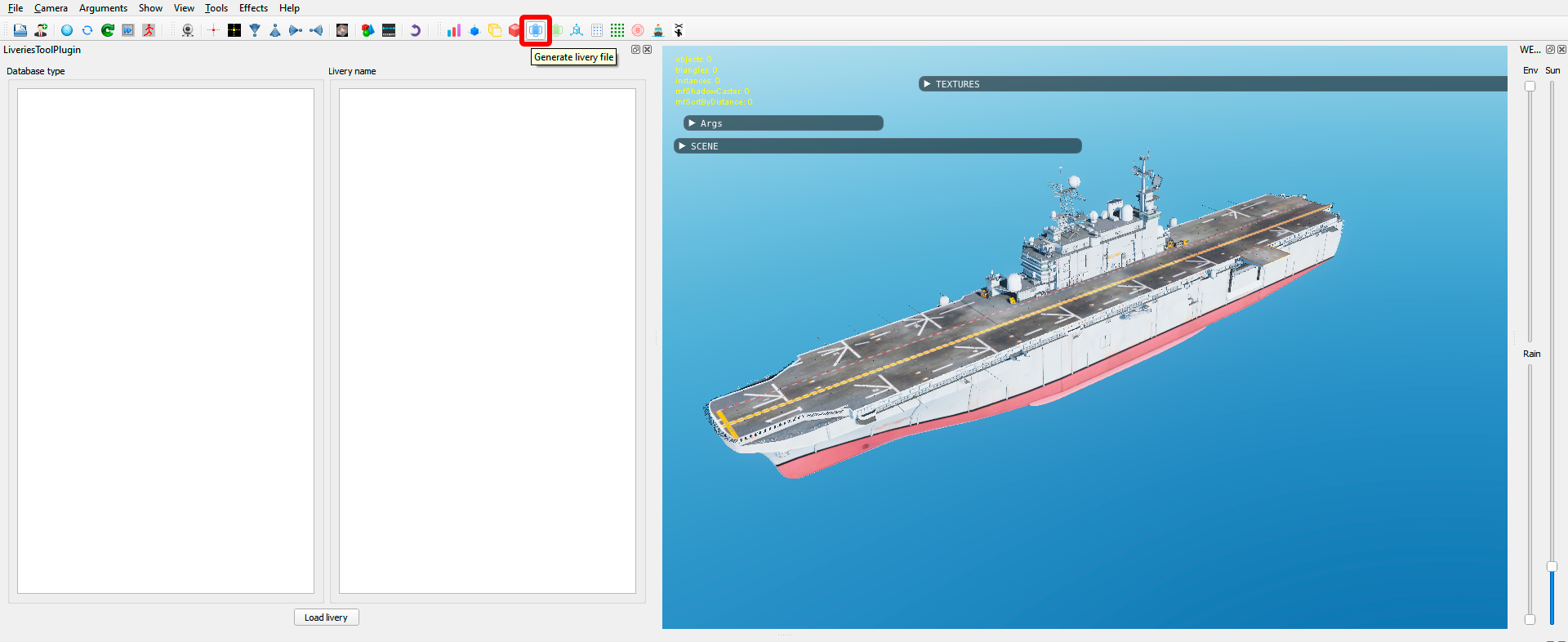Click the purple undo arrow toolbar icon
This screenshot has width=1568, height=642.
pos(415,30)
